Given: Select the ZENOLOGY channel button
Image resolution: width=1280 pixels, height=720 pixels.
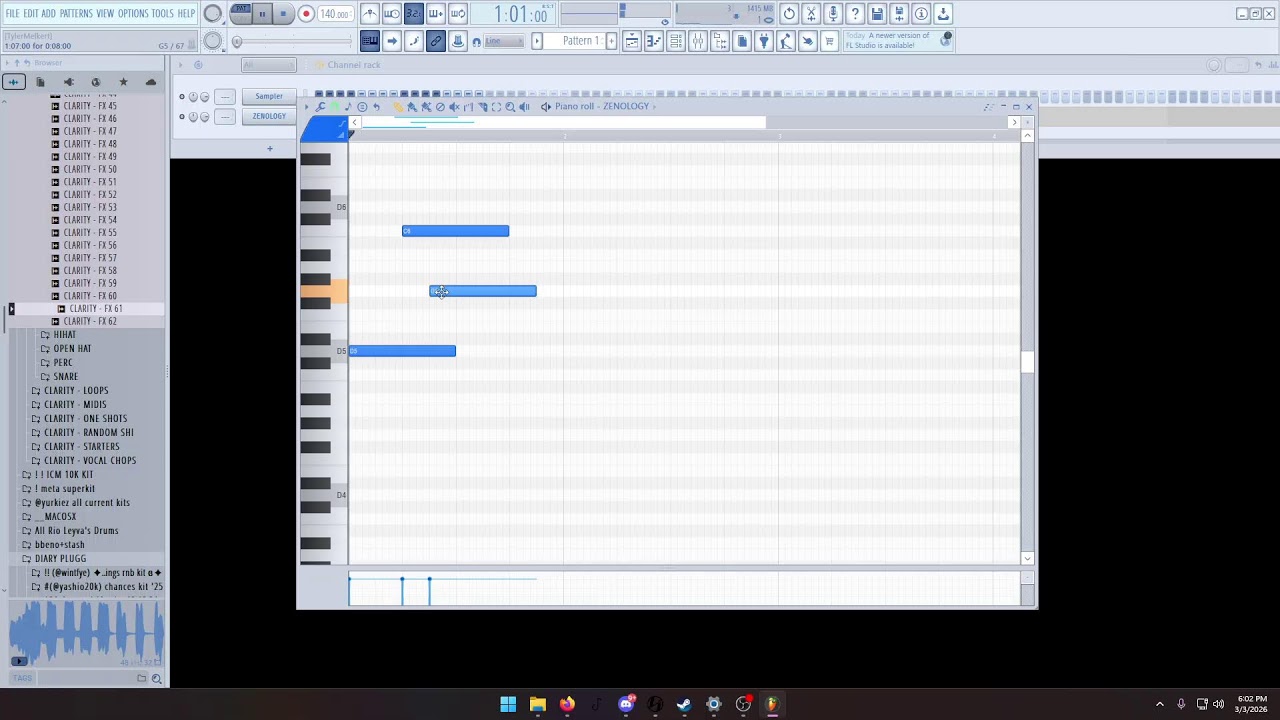Looking at the screenshot, I should pos(269,116).
